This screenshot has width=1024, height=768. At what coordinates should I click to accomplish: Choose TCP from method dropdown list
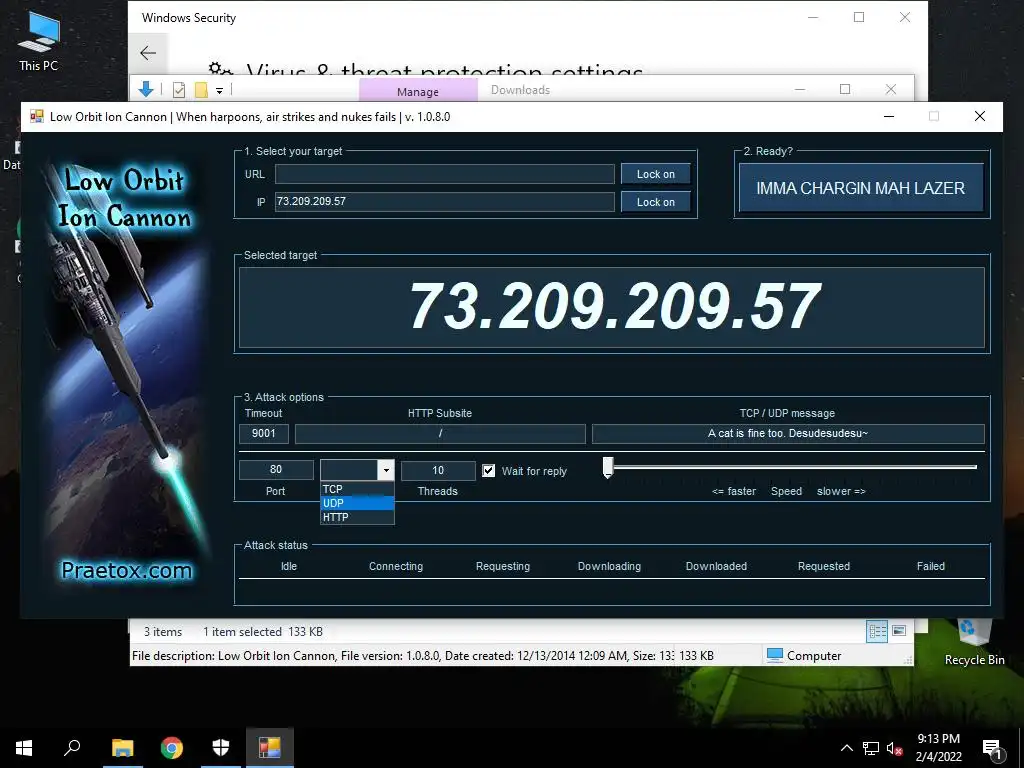(x=357, y=489)
